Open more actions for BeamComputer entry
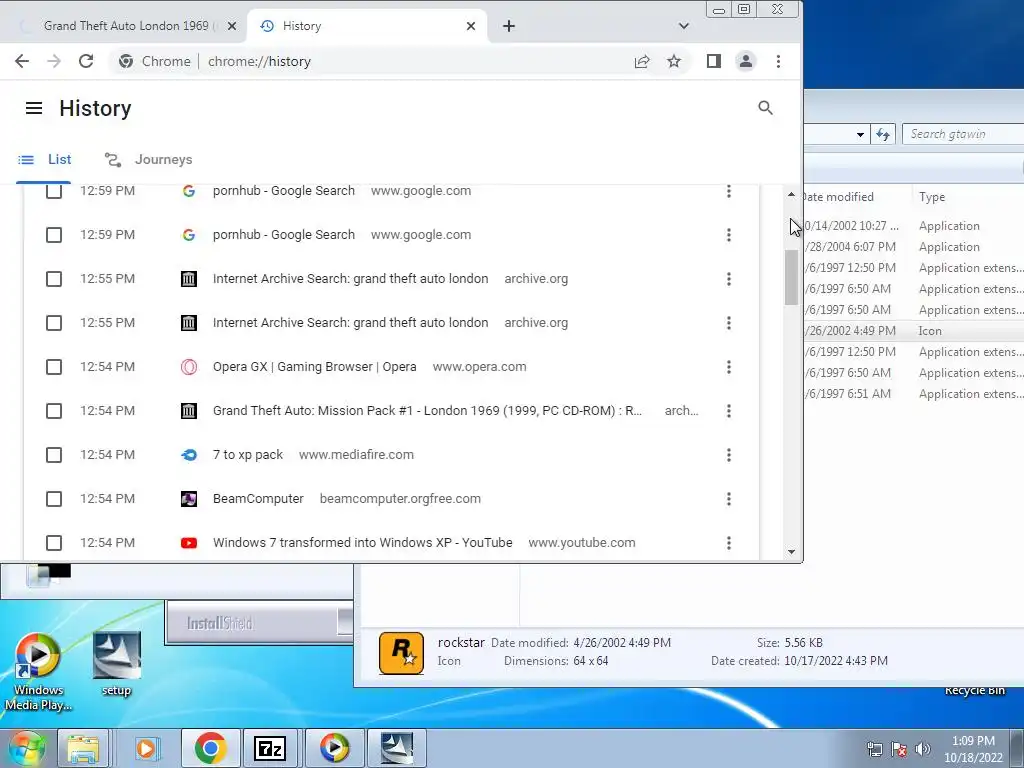 click(x=729, y=499)
